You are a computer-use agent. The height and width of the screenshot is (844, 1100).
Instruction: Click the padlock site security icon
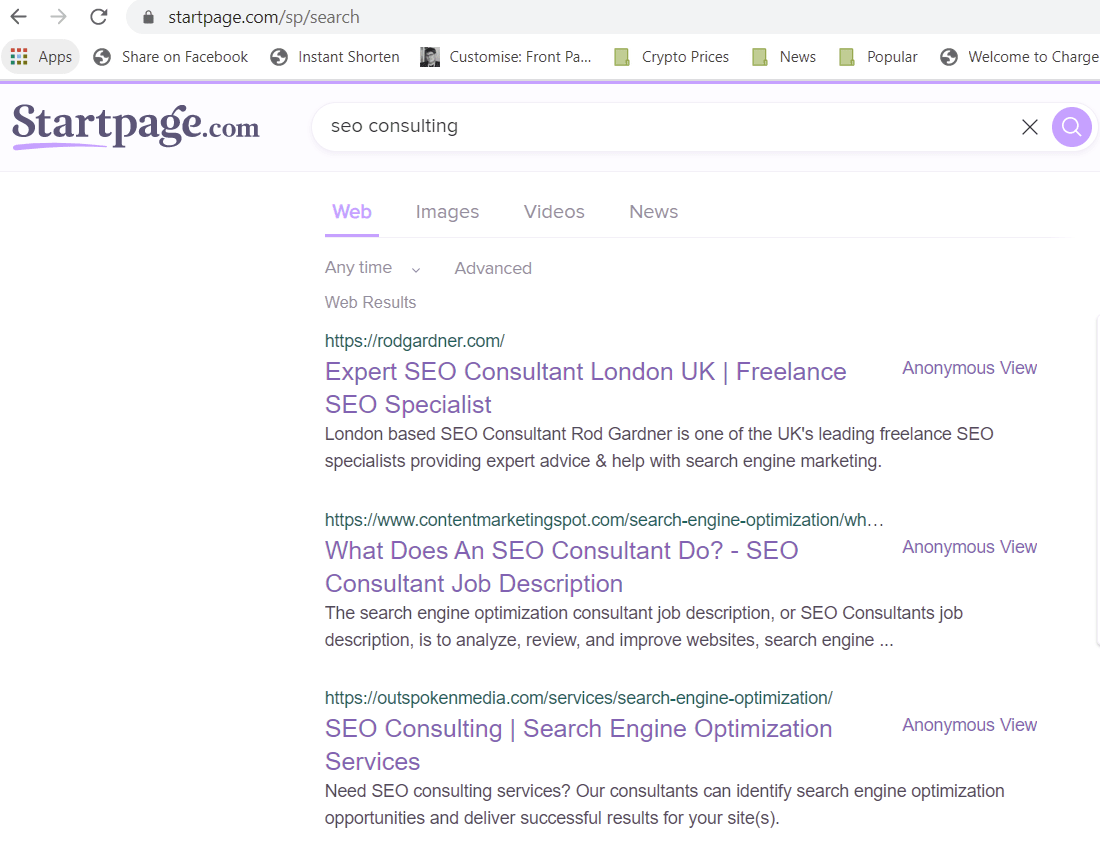coord(148,18)
